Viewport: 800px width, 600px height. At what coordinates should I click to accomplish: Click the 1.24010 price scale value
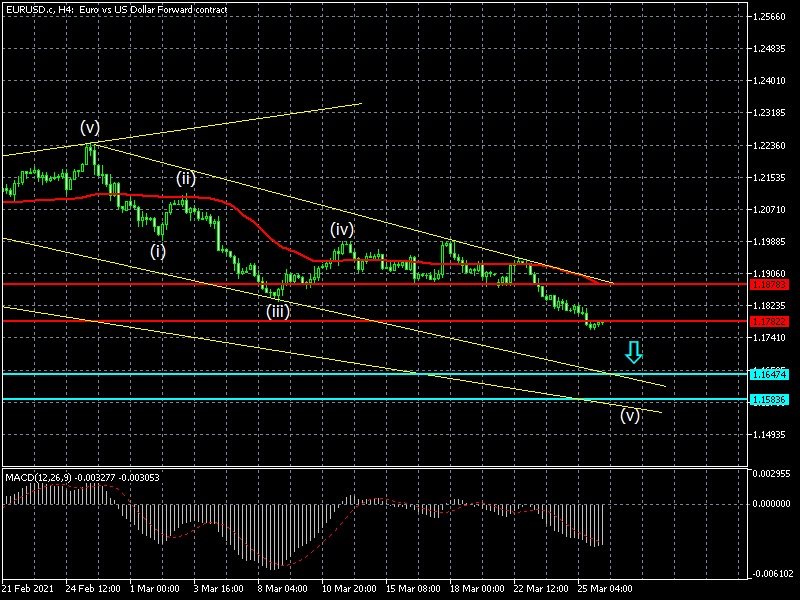point(771,81)
